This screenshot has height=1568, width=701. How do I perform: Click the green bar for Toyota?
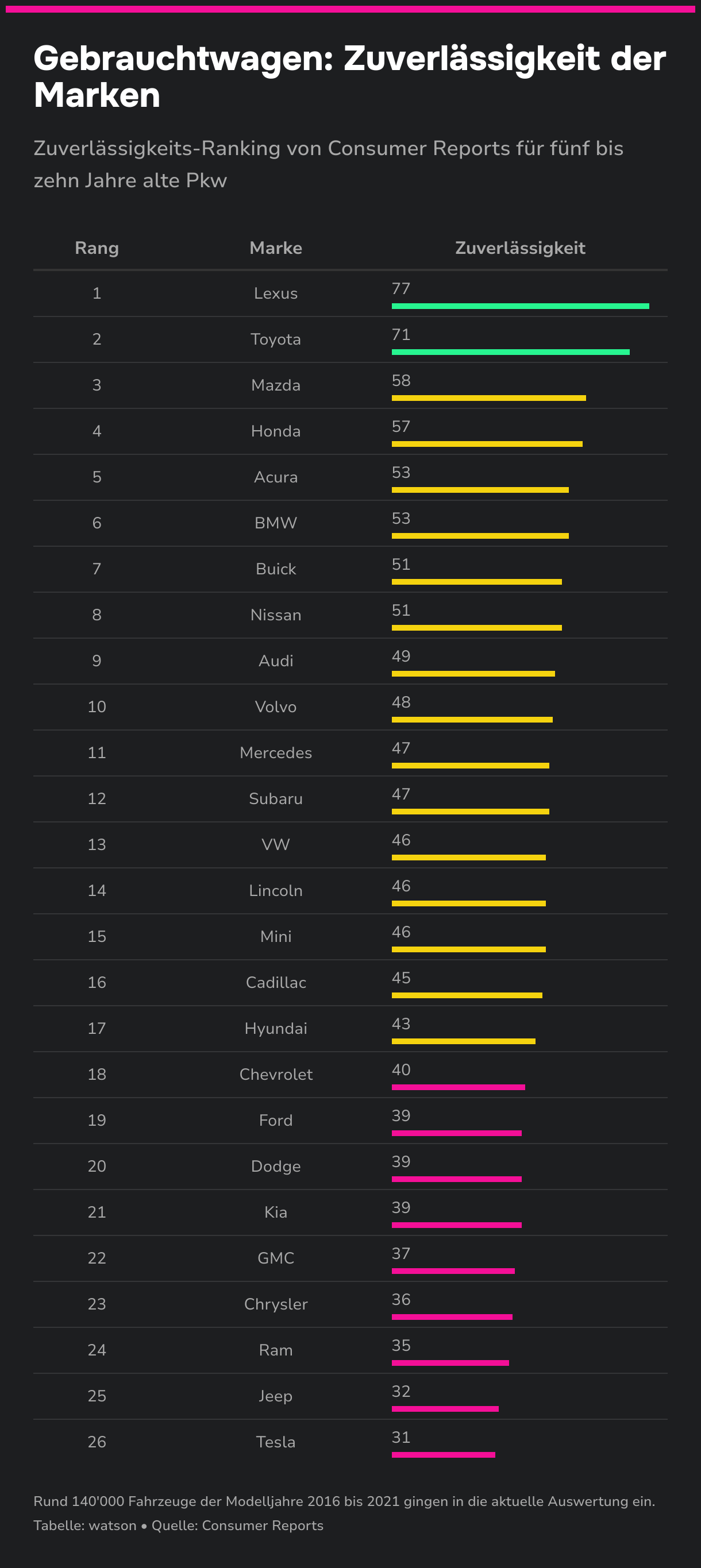tap(510, 353)
